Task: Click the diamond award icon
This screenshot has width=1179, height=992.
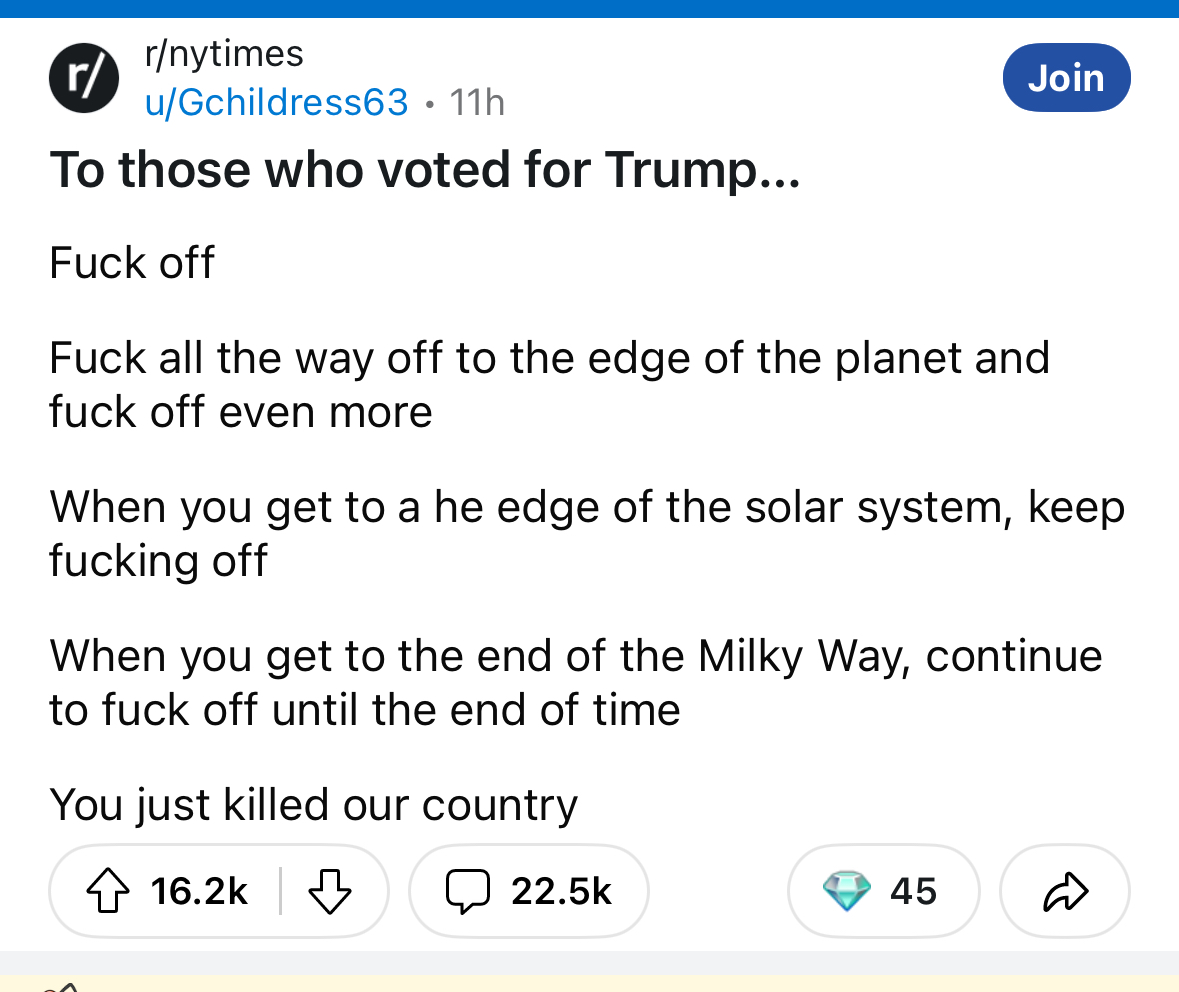Action: (848, 891)
